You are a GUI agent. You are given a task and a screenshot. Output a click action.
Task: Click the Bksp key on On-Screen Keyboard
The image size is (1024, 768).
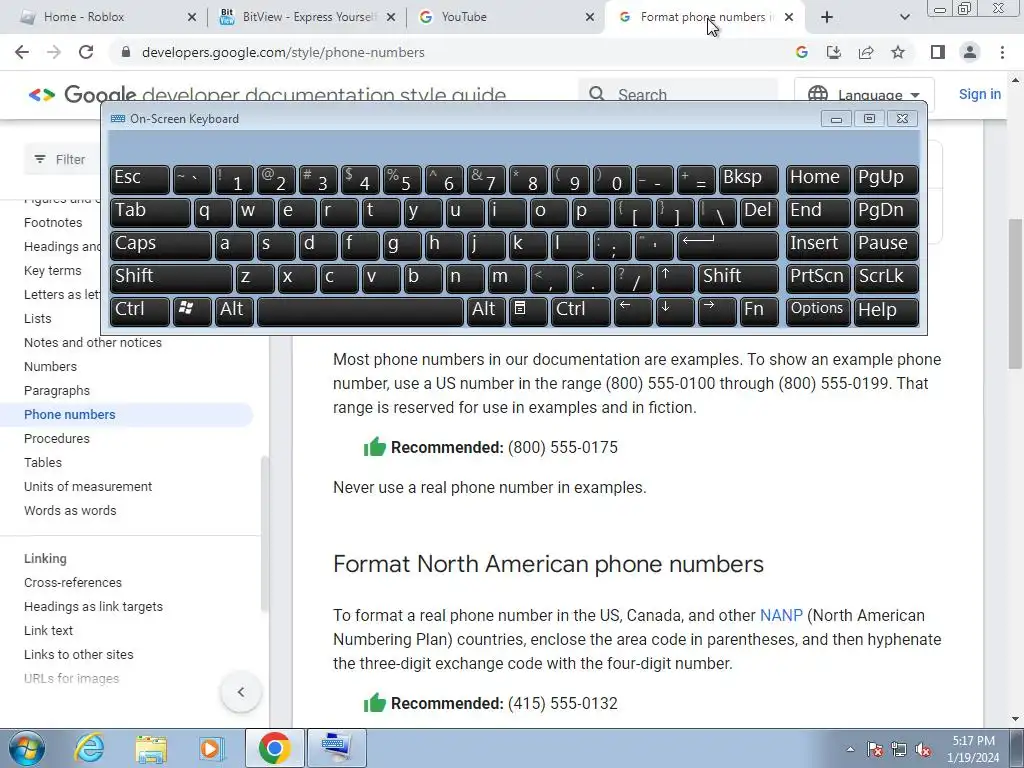749,179
